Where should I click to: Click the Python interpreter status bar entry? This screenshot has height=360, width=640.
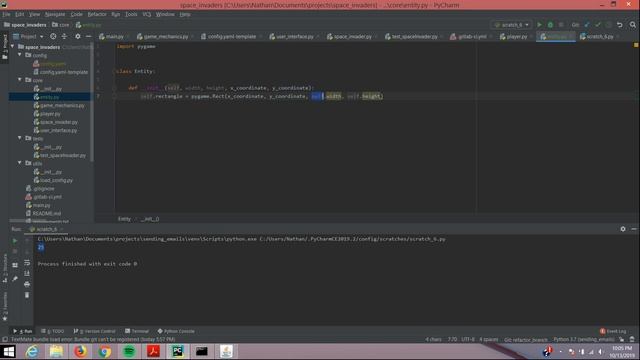point(584,340)
